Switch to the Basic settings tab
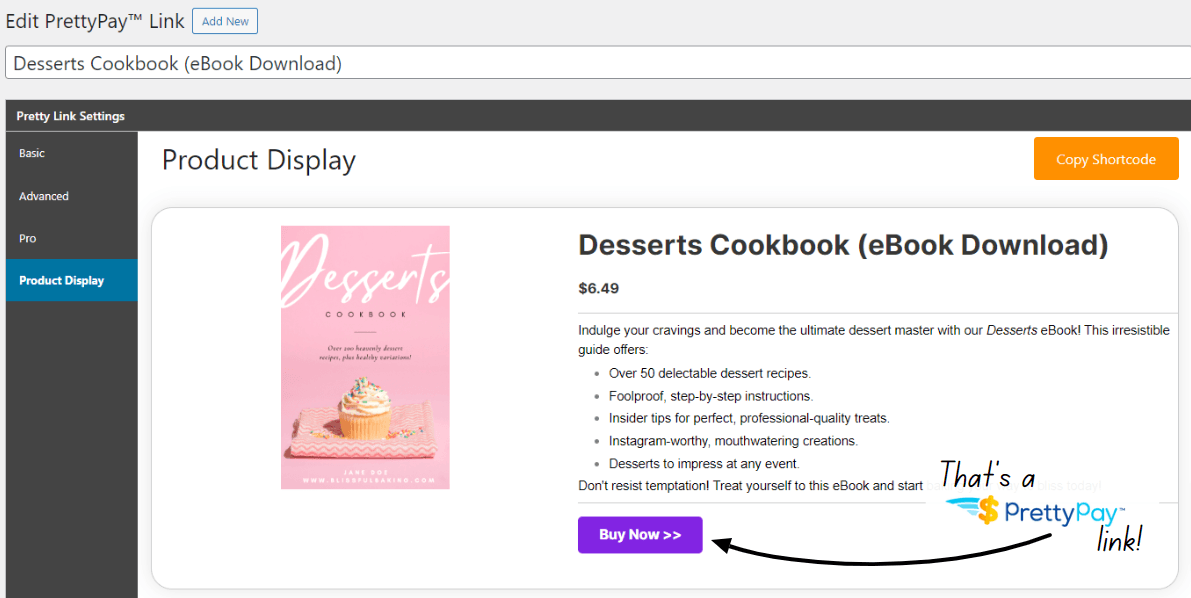The height and width of the screenshot is (598, 1191). [32, 153]
